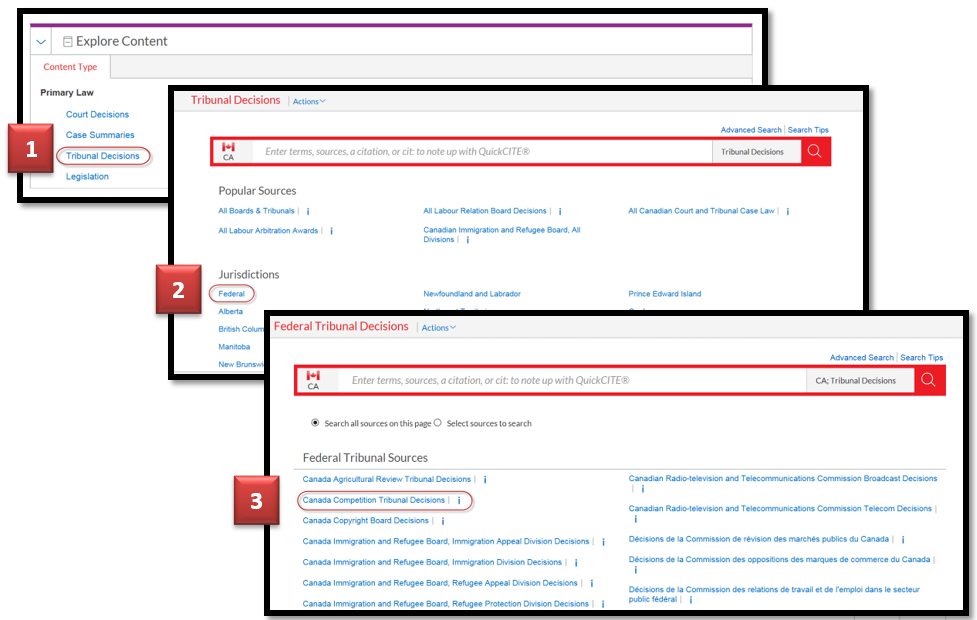Click the CA flag jurisdiction icon in Federal Tribunal search
977x620 pixels.
point(313,380)
